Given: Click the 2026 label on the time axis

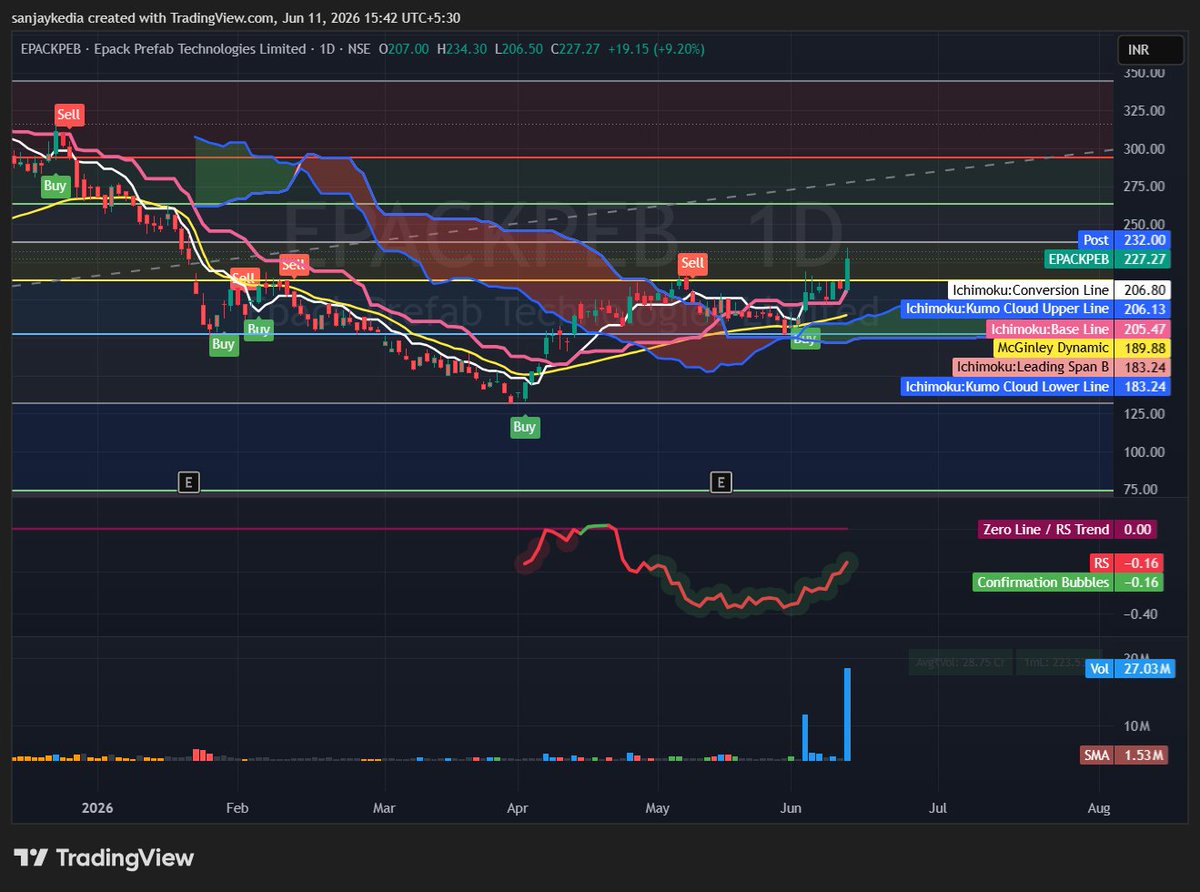Looking at the screenshot, I should point(98,807).
